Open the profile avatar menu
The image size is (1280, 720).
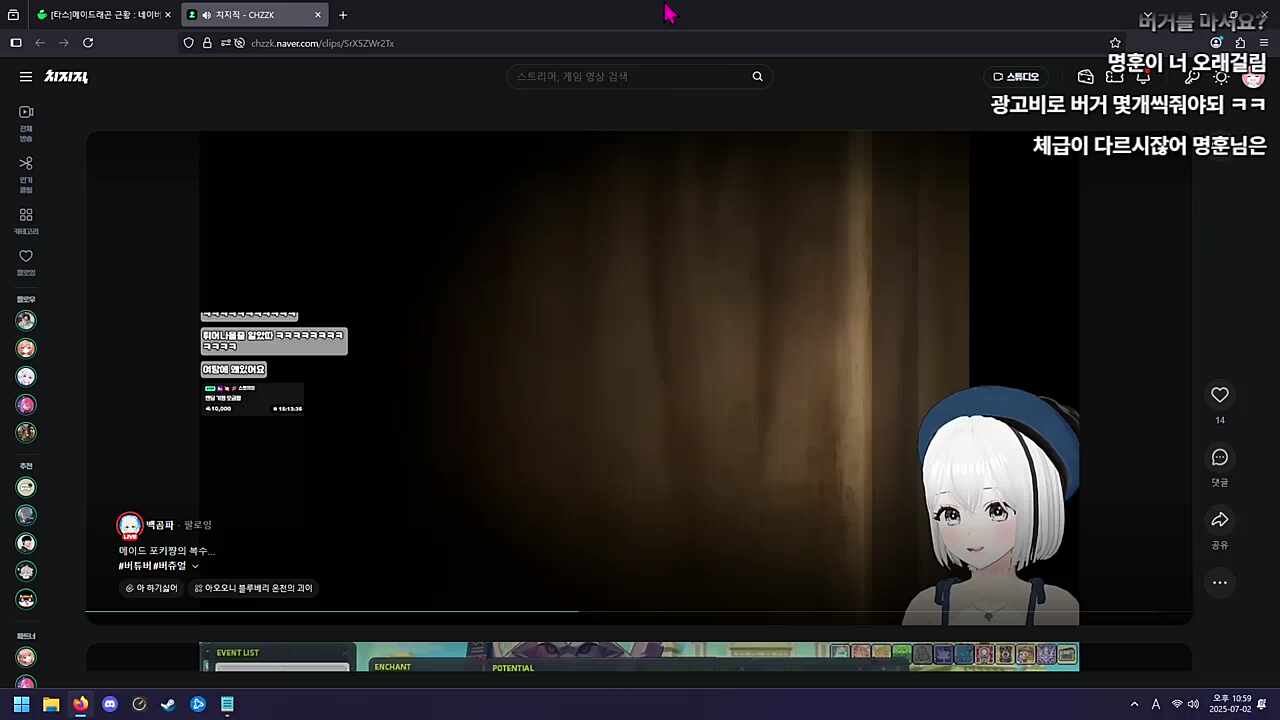(x=1253, y=77)
